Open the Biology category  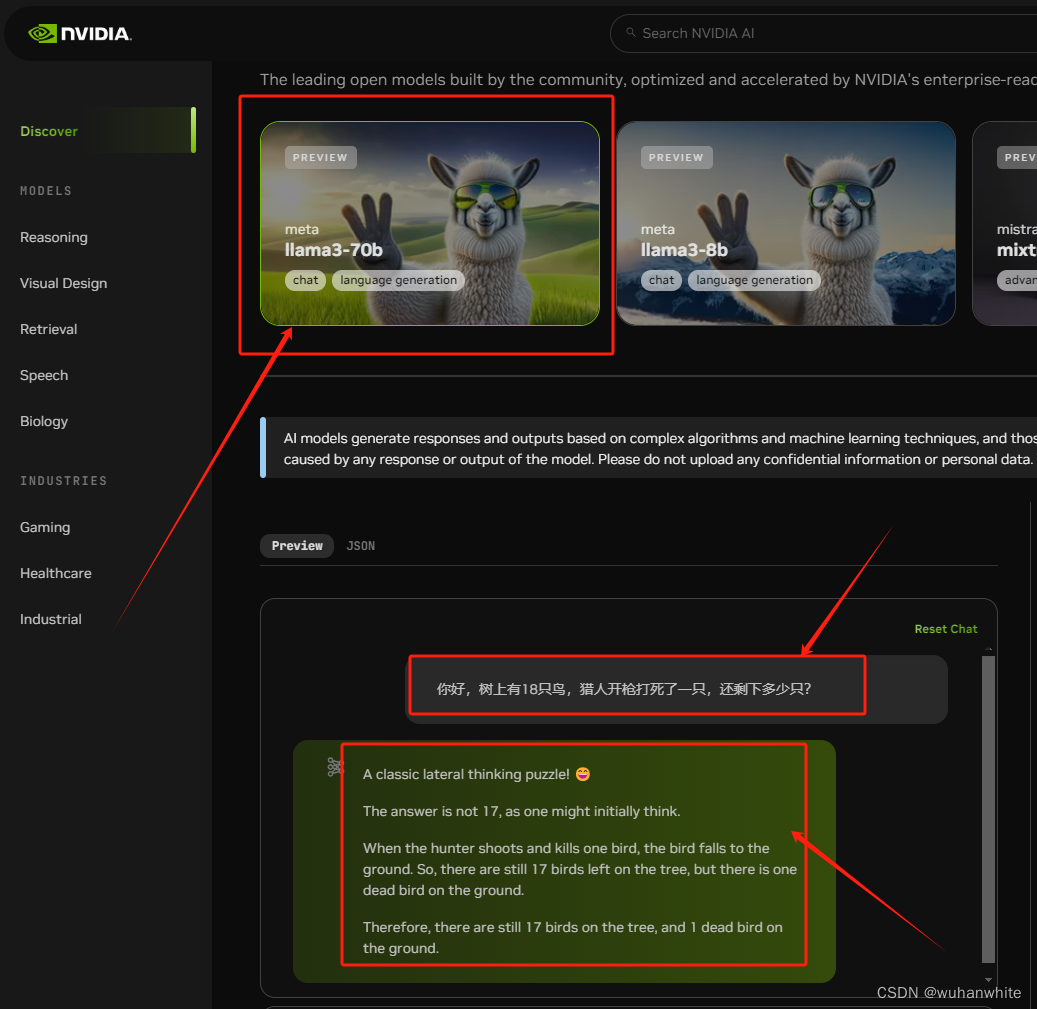click(x=44, y=421)
